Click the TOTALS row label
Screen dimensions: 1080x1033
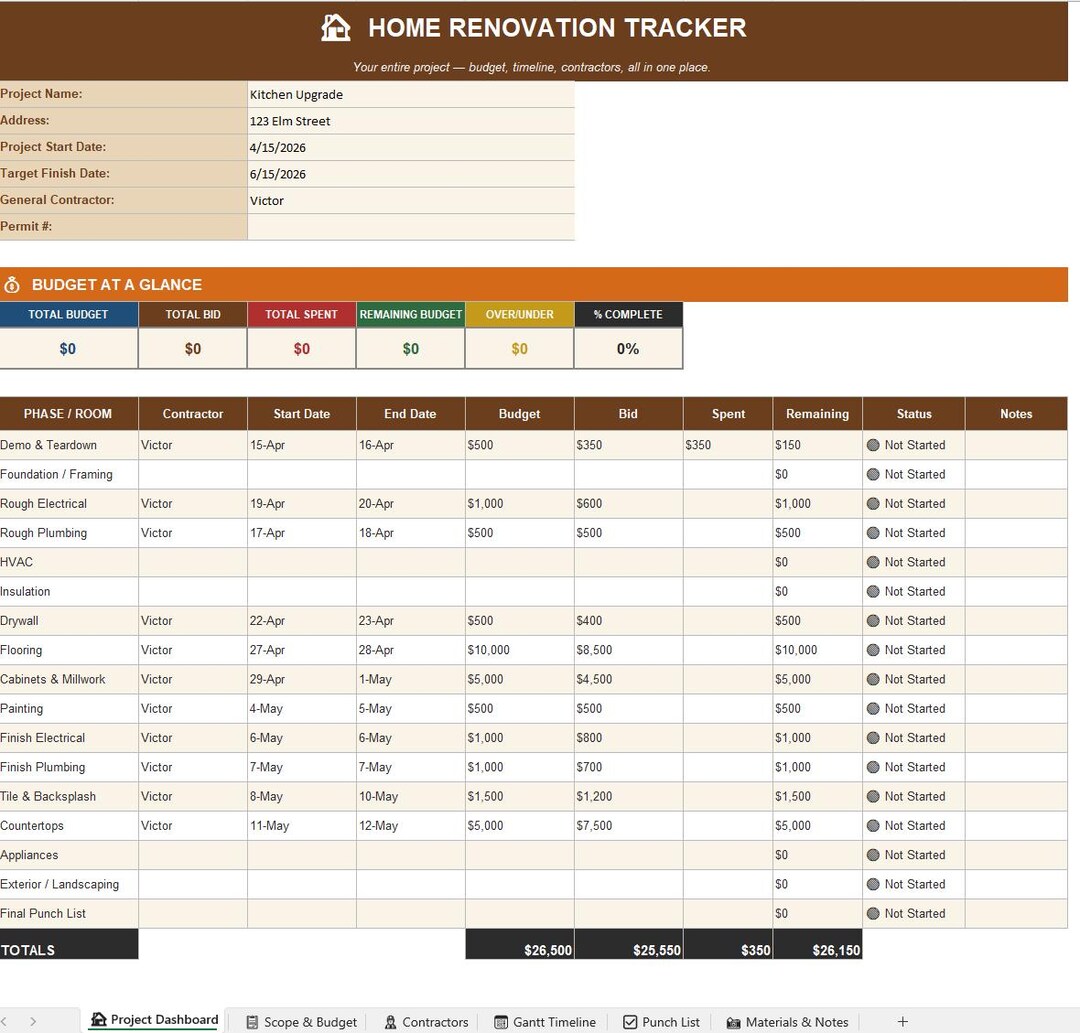coord(68,944)
